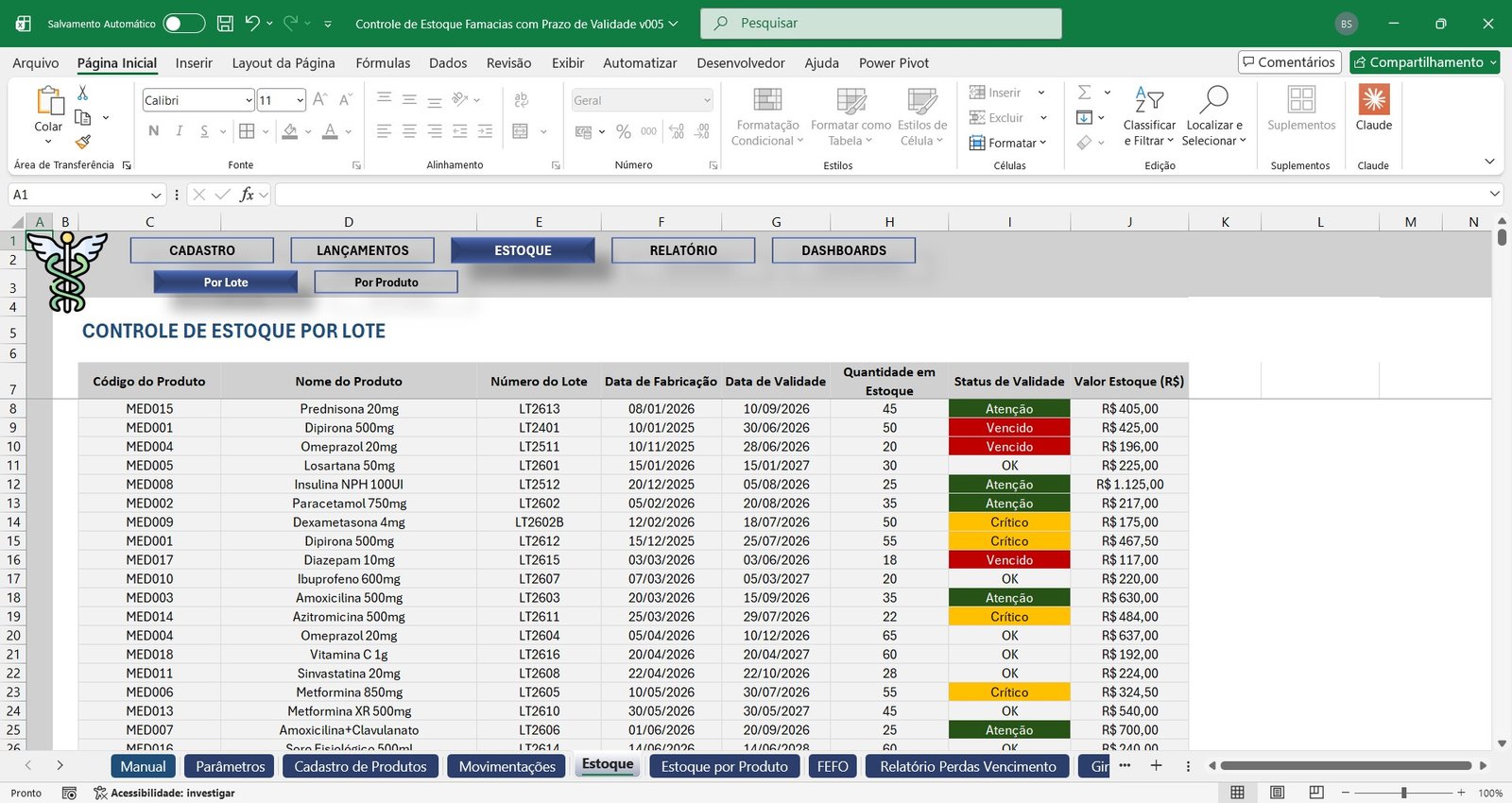The image size is (1512, 803).
Task: Toggle middle vertical alignment
Action: click(409, 100)
